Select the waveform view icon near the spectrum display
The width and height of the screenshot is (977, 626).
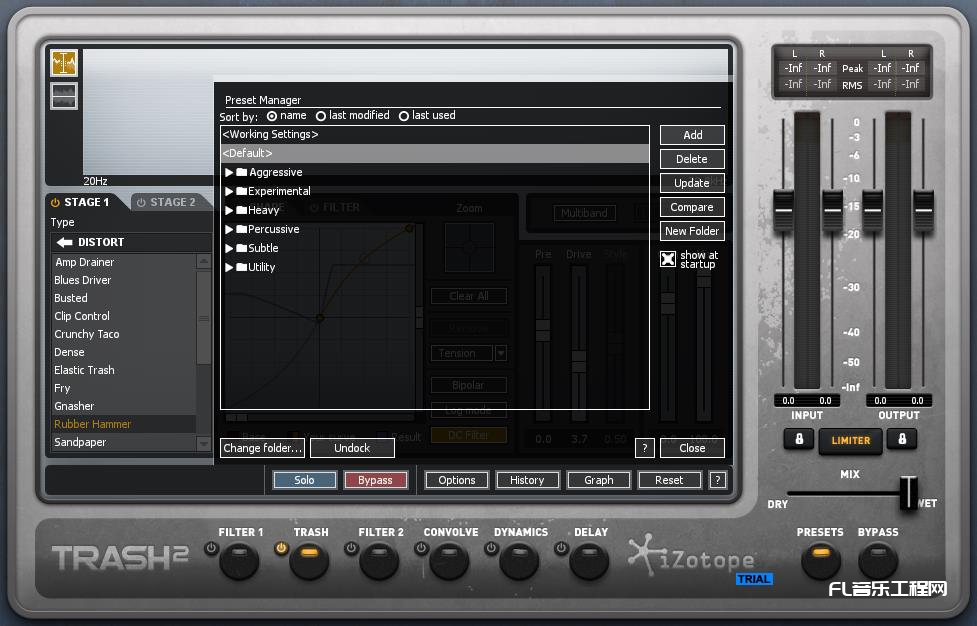tap(63, 96)
